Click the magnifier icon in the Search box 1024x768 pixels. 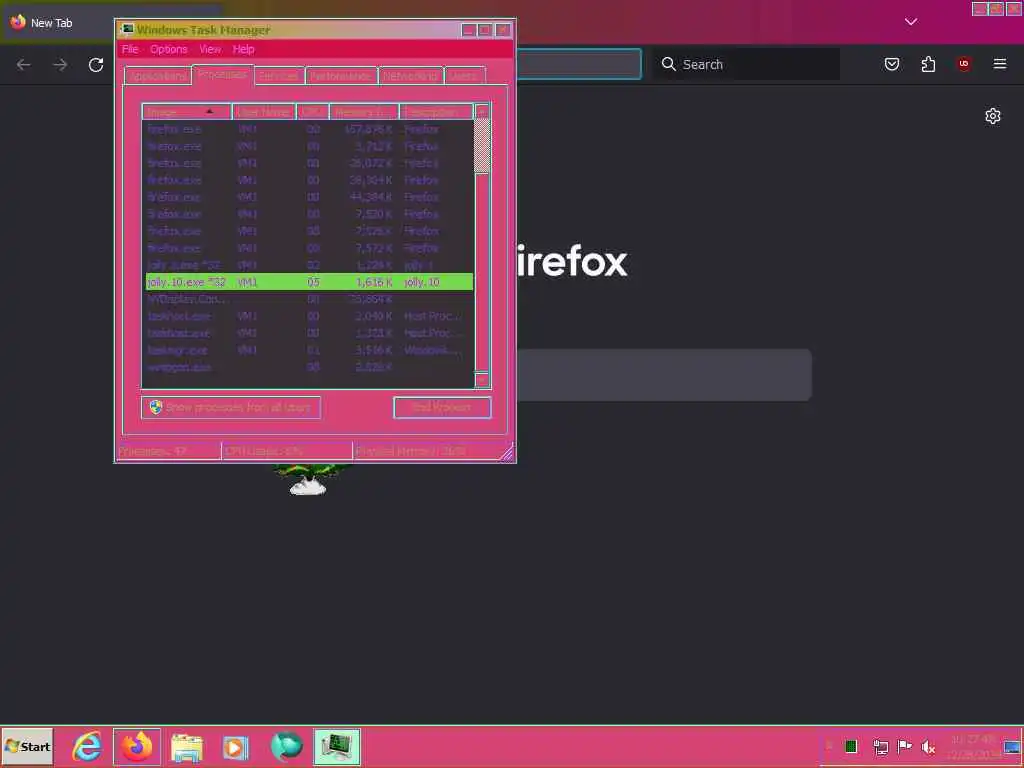click(x=668, y=64)
